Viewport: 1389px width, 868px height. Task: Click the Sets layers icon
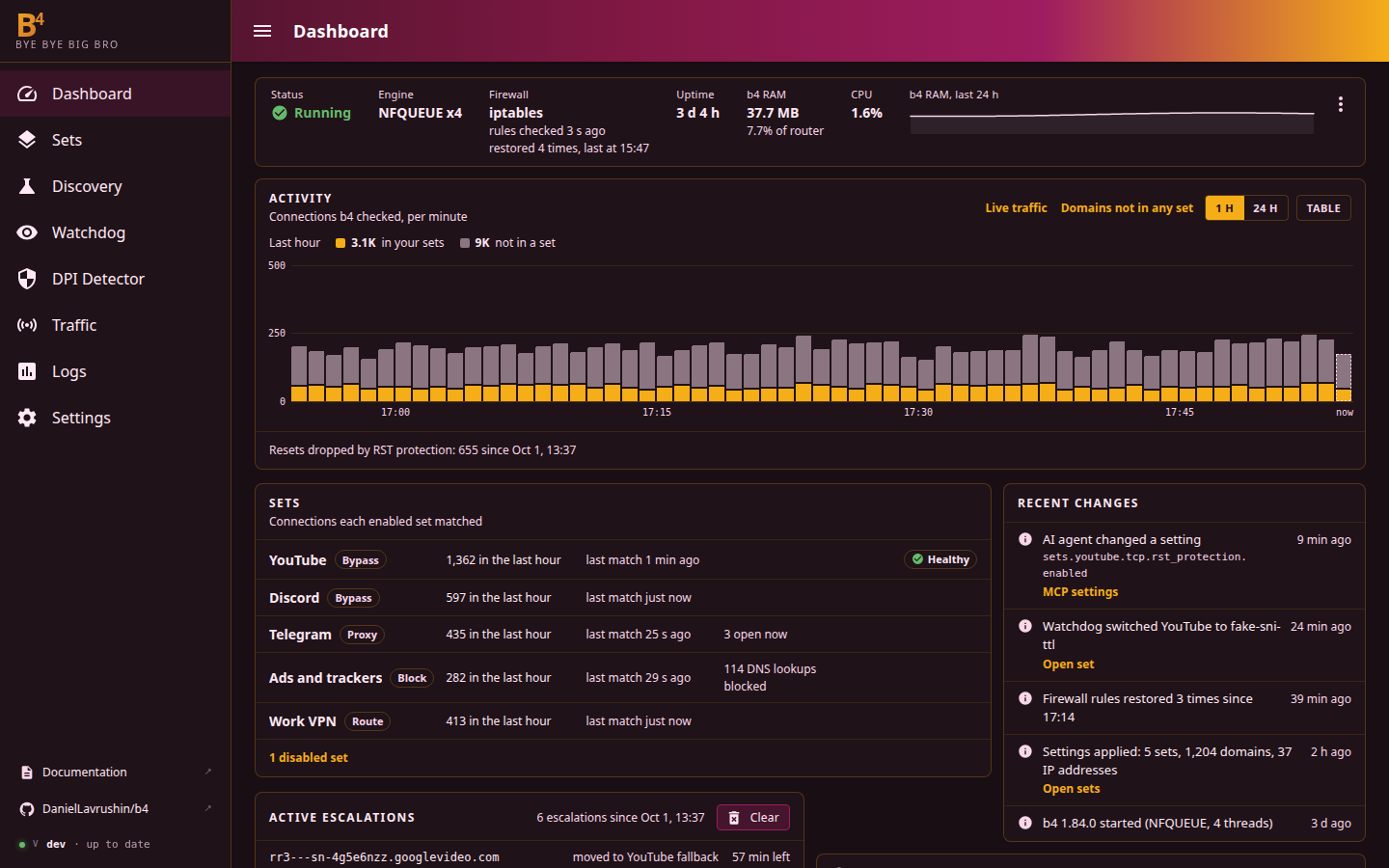(27, 140)
